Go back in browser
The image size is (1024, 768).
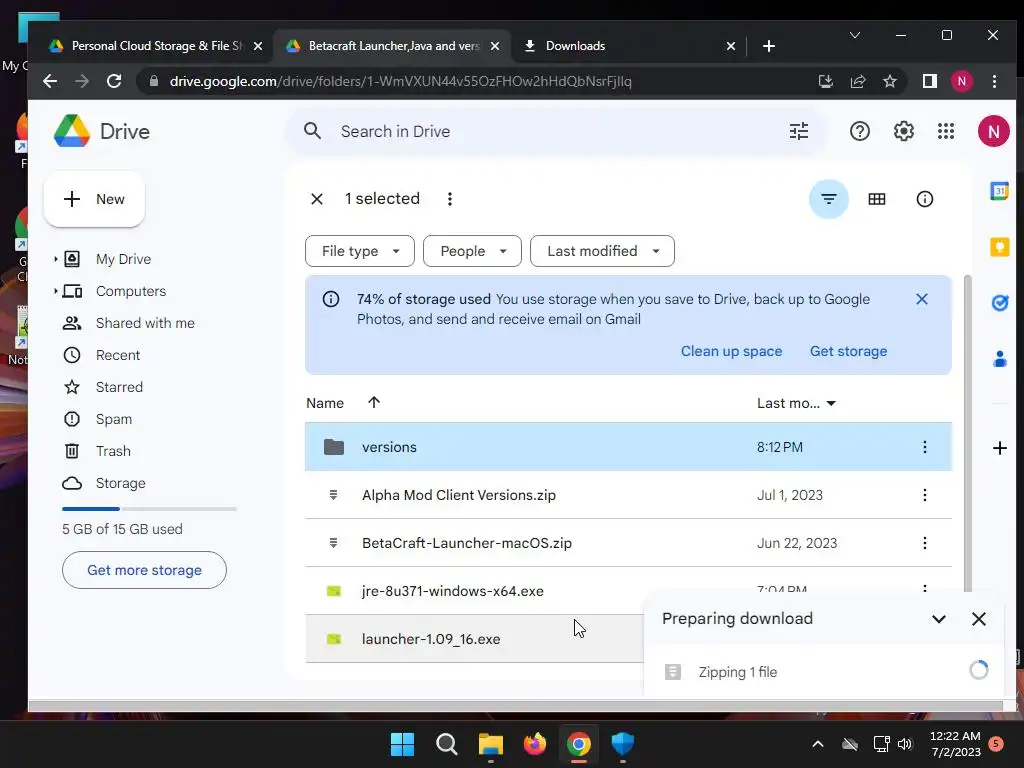[50, 82]
